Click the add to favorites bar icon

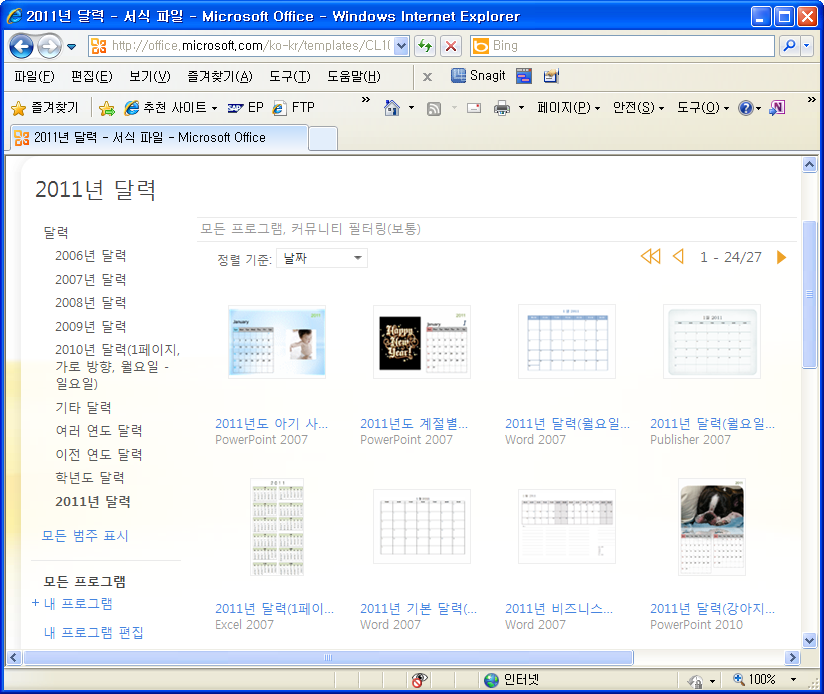[107, 108]
